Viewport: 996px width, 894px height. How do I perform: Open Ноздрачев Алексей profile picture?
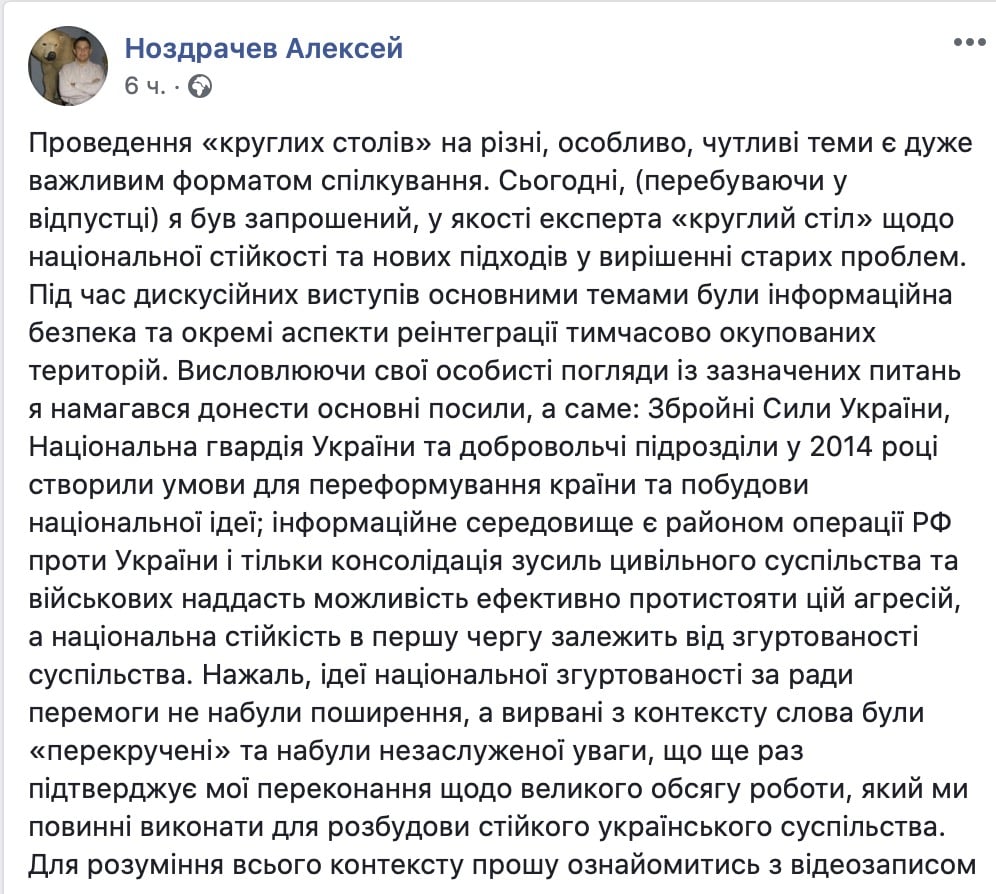(x=68, y=65)
